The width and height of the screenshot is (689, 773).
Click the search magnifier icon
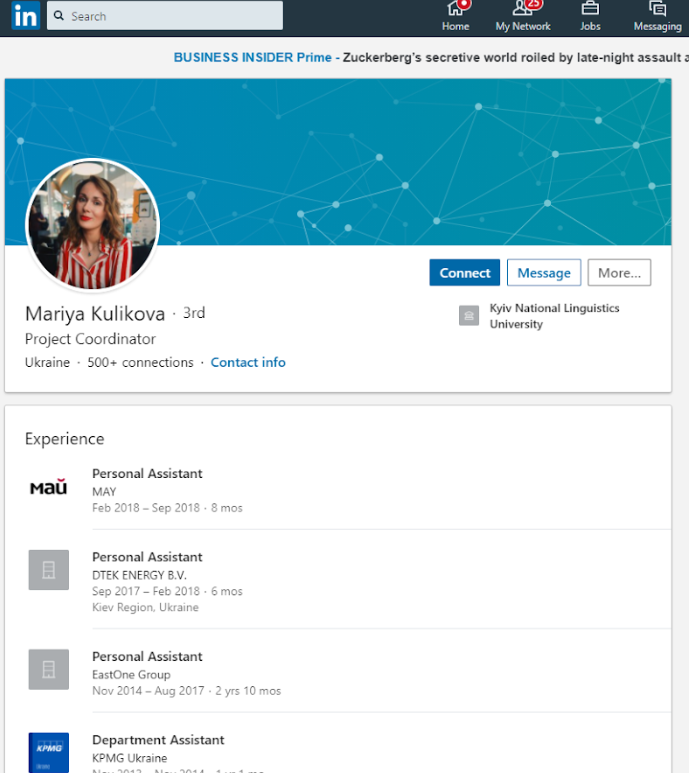(x=60, y=16)
